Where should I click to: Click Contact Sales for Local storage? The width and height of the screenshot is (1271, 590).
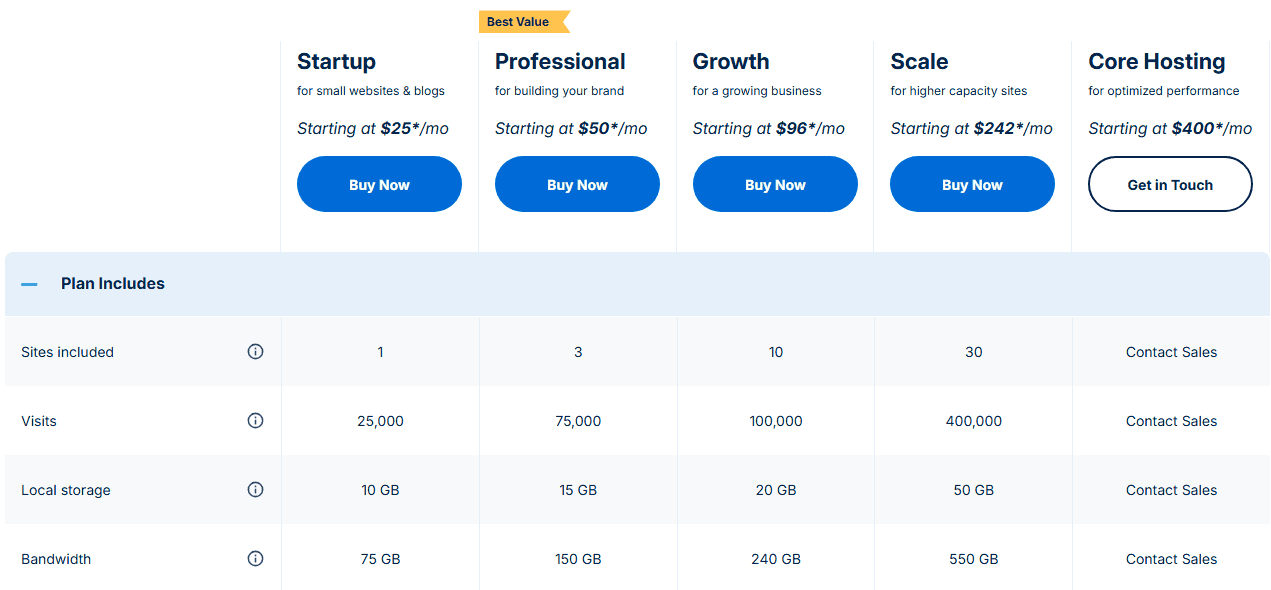point(1171,489)
